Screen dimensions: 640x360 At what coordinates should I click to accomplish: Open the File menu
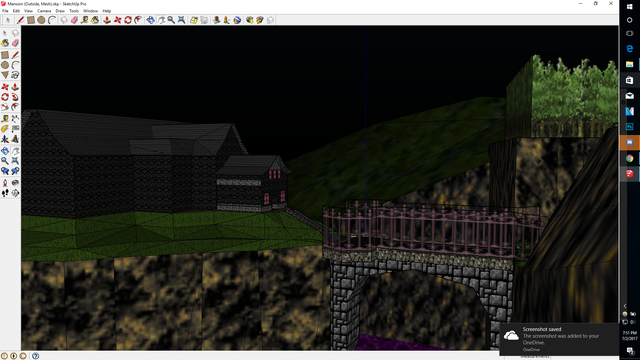tap(5, 11)
